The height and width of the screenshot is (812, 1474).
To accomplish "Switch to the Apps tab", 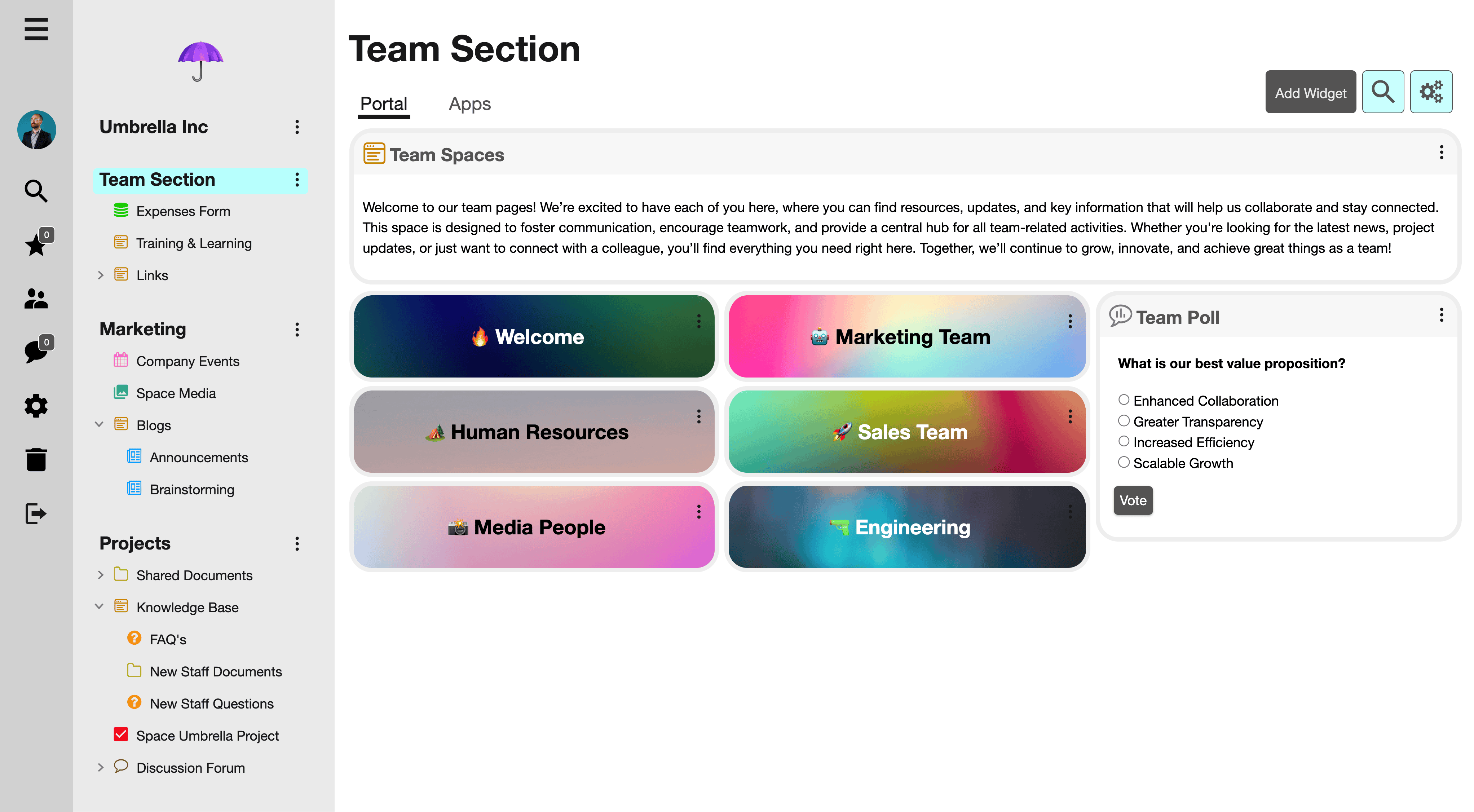I will pos(470,103).
